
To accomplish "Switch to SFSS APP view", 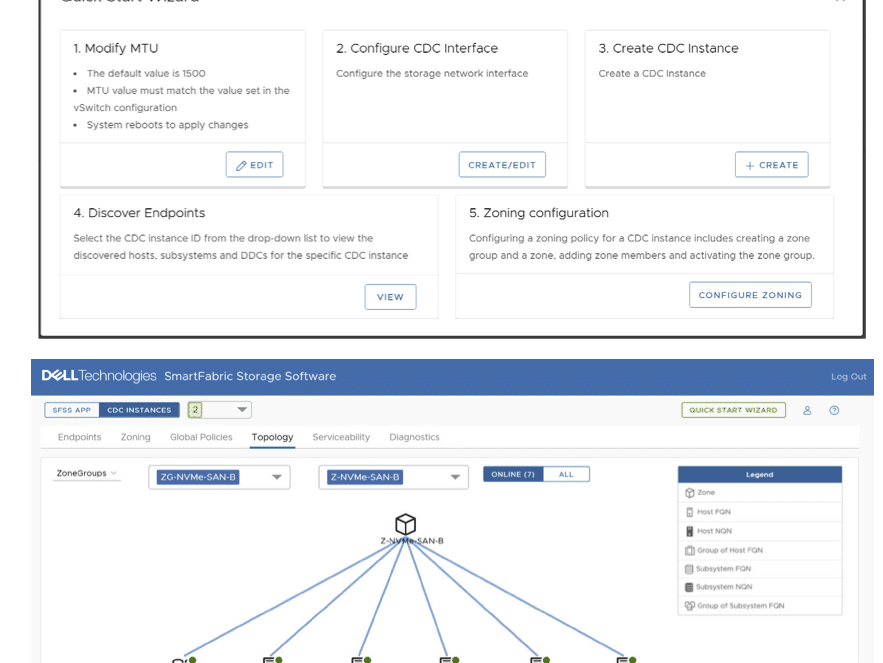I will [x=72, y=410].
